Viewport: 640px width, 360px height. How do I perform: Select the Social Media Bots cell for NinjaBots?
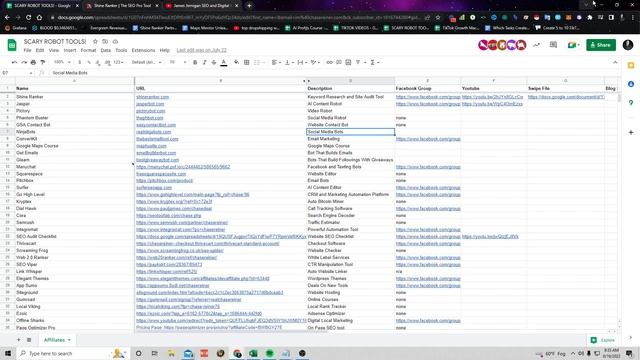[x=351, y=132]
